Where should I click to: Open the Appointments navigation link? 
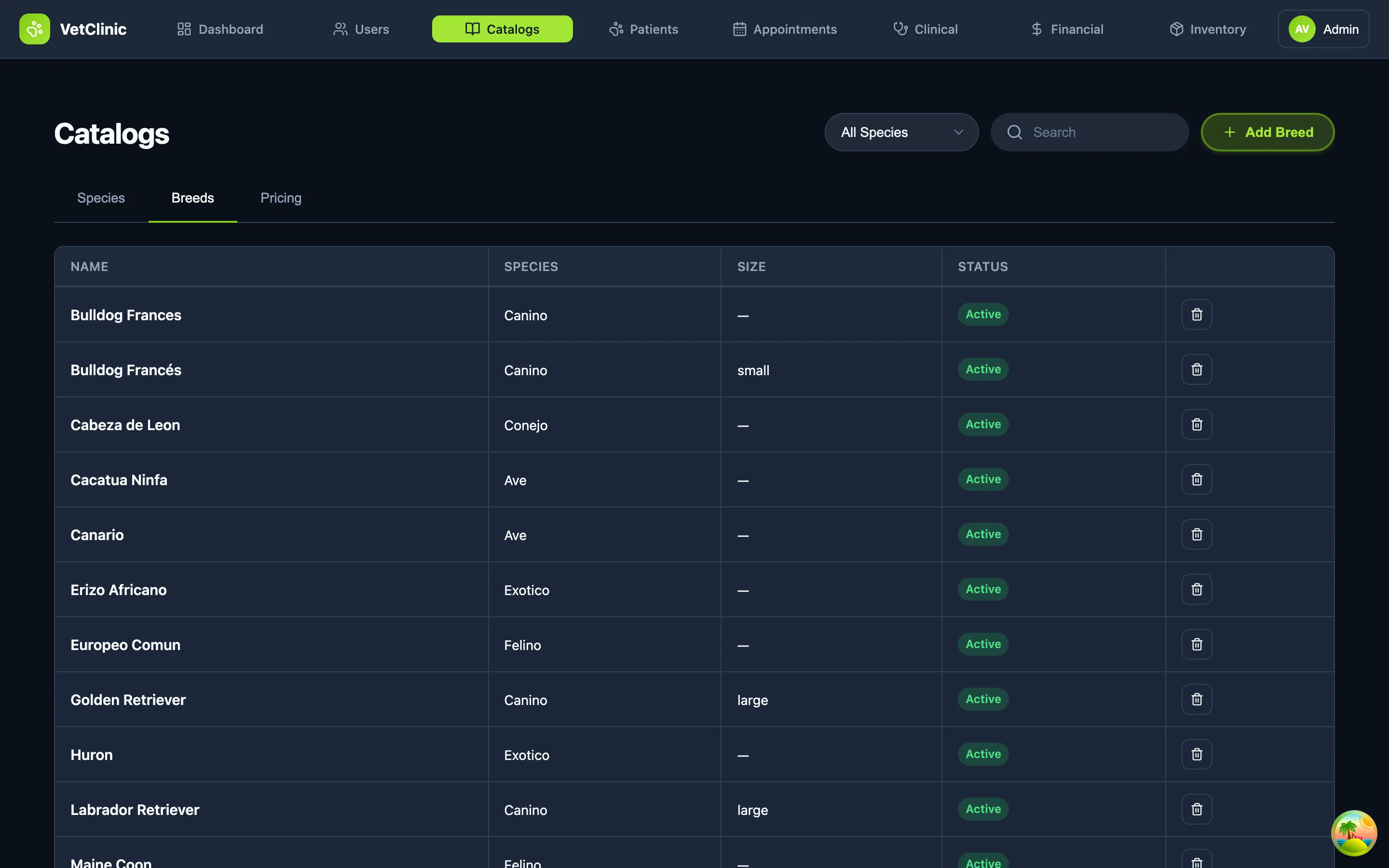tap(785, 29)
